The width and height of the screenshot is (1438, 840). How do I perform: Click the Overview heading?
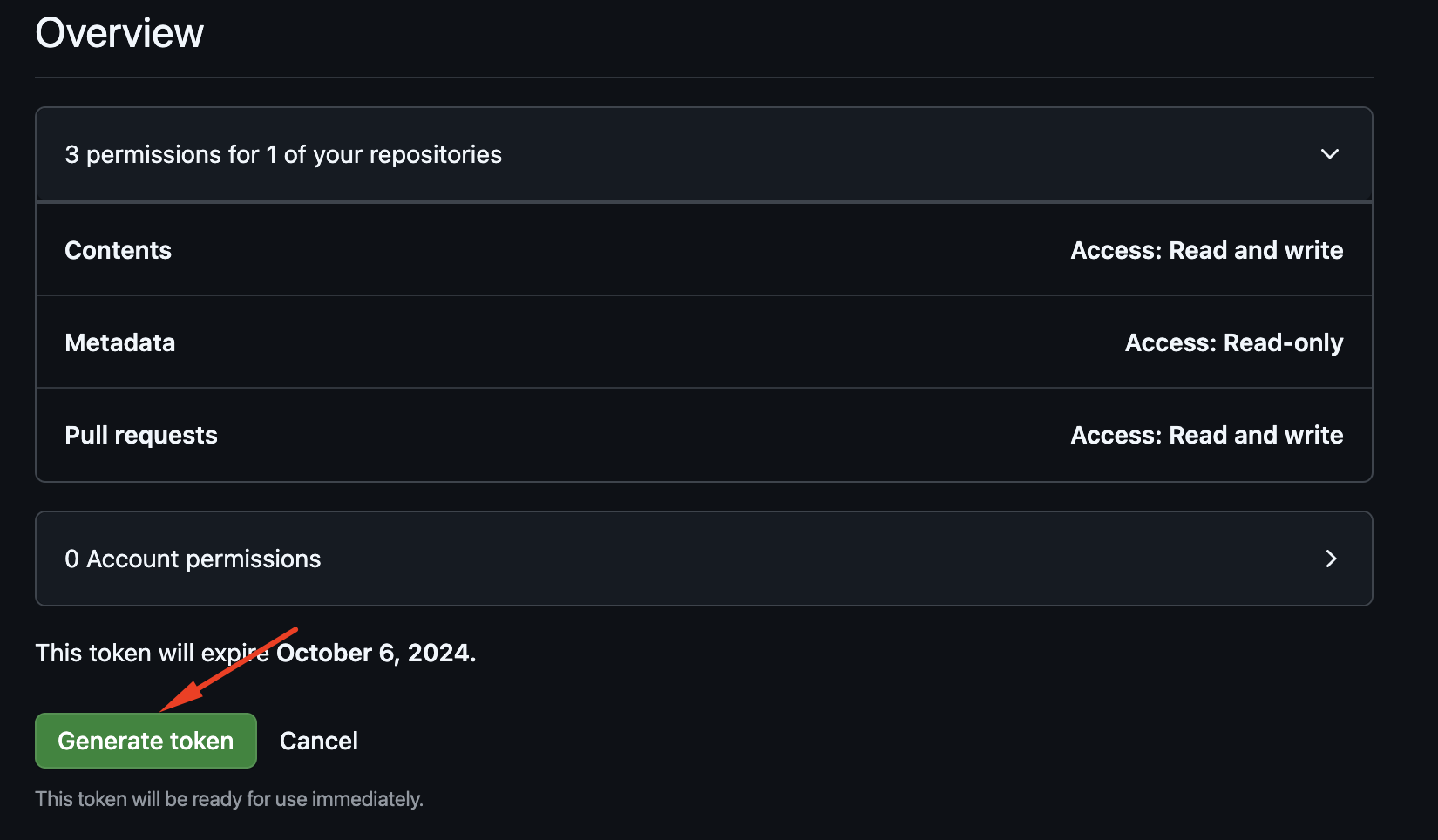[x=119, y=33]
